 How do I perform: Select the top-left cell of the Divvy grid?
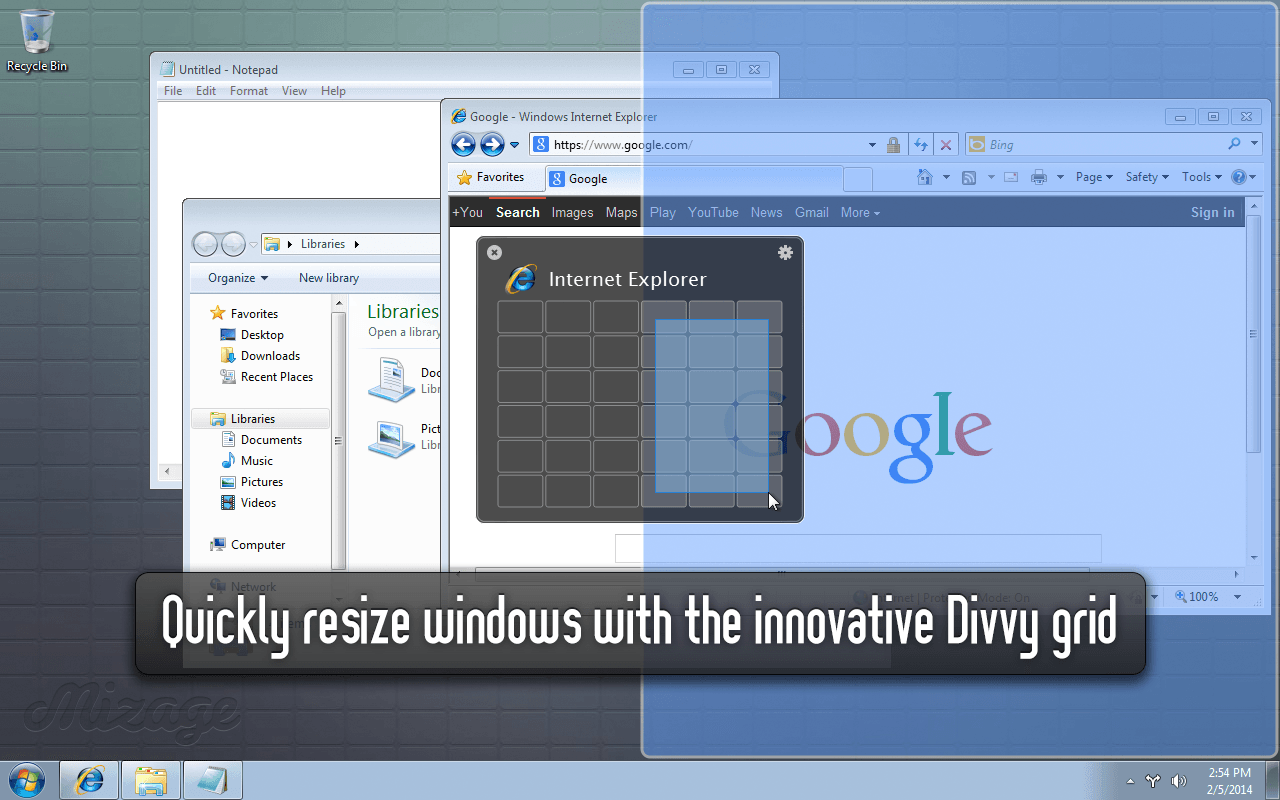pyautogui.click(x=520, y=317)
